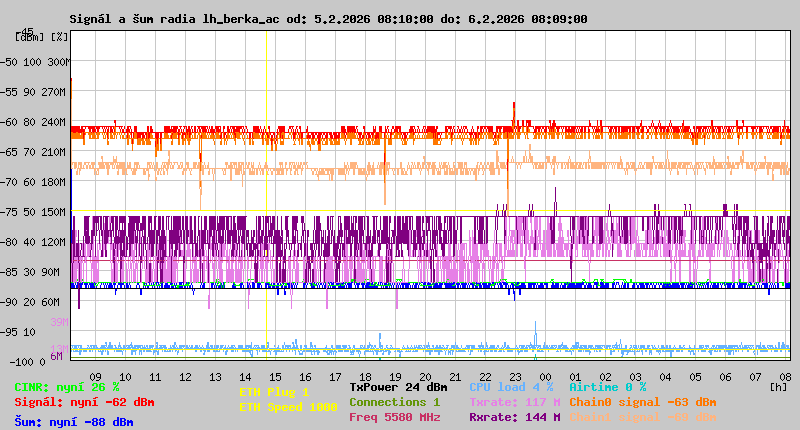Click hour label "23" on the time axis
The width and height of the screenshot is (800, 430).
(515, 377)
